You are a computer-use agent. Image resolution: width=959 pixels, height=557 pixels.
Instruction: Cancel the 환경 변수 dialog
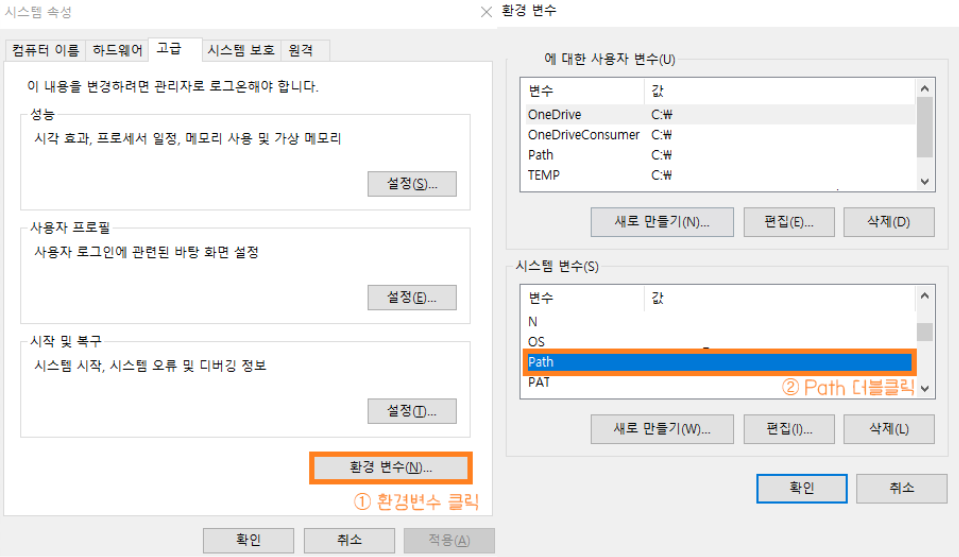tap(902, 489)
